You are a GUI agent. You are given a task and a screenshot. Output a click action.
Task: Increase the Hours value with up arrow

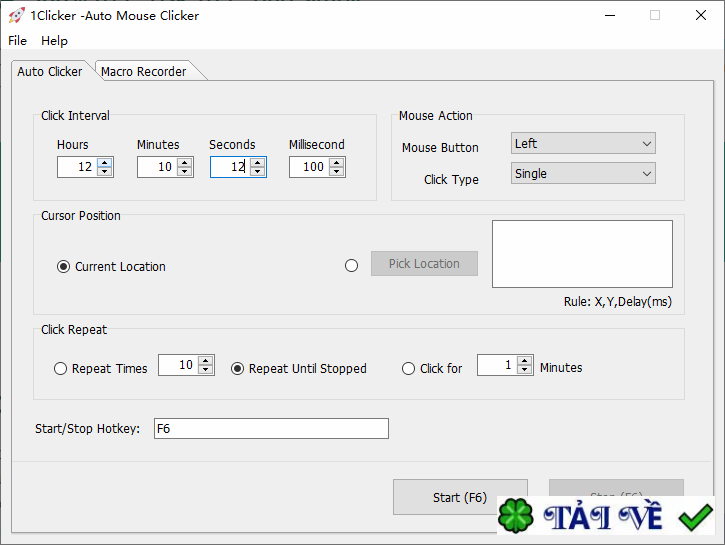[105, 162]
